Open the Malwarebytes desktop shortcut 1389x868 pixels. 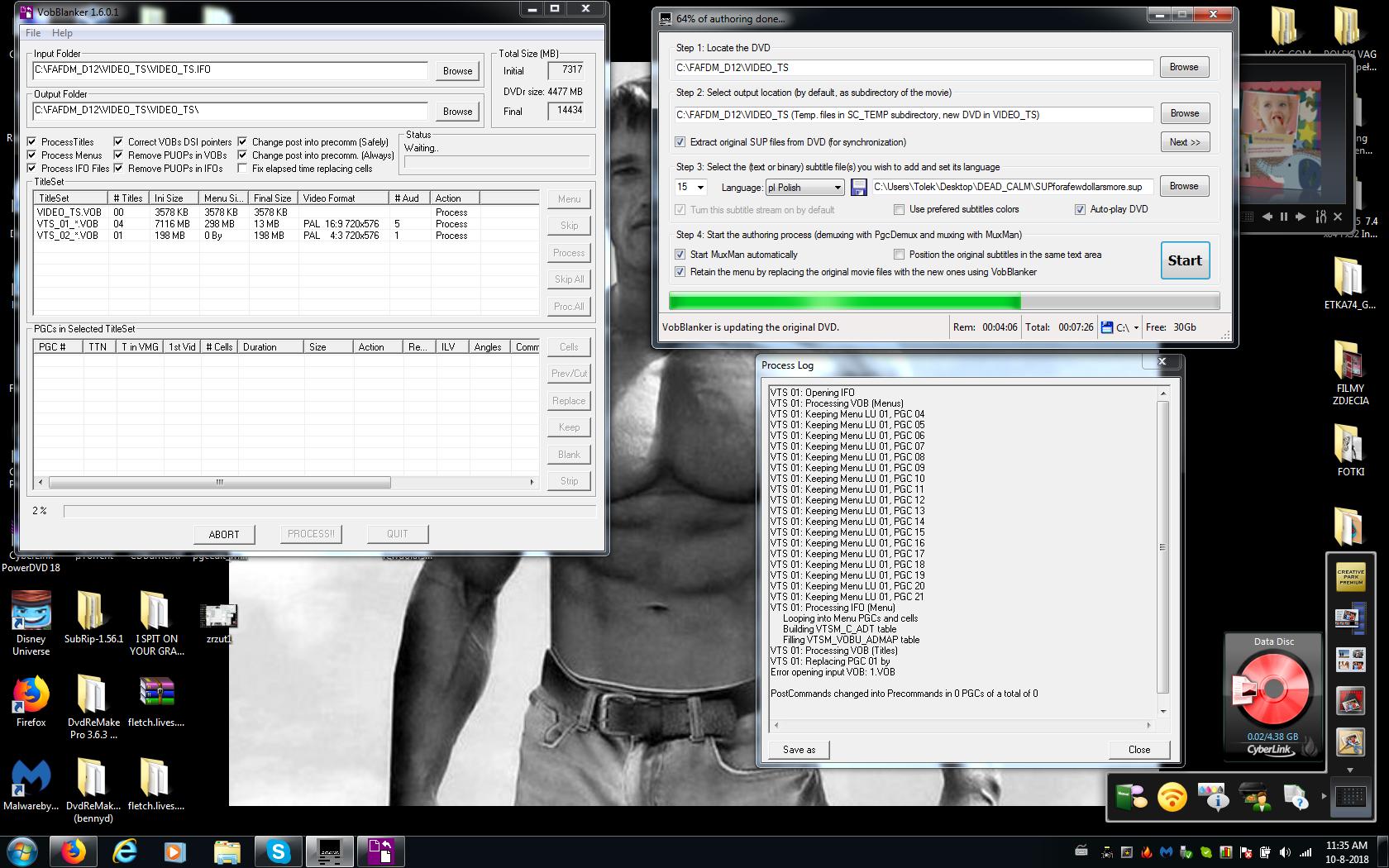tap(31, 778)
